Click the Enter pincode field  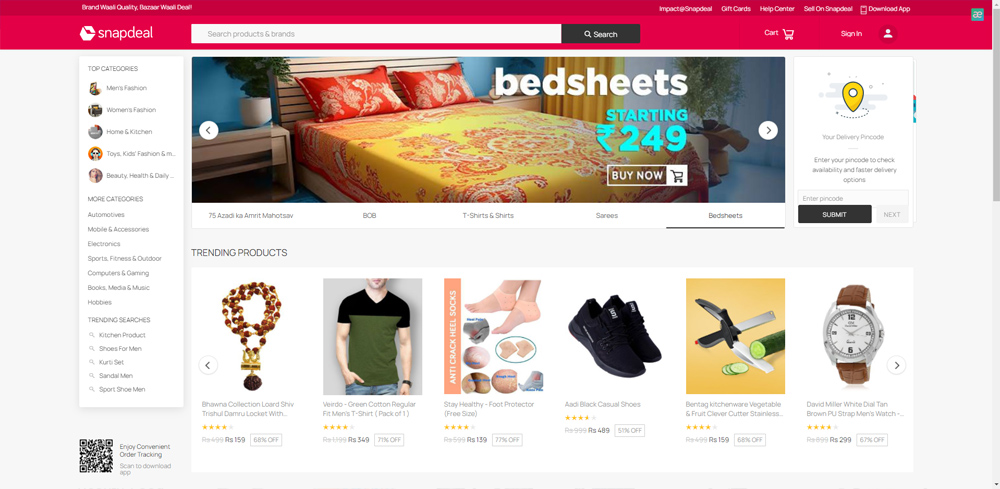click(853, 198)
